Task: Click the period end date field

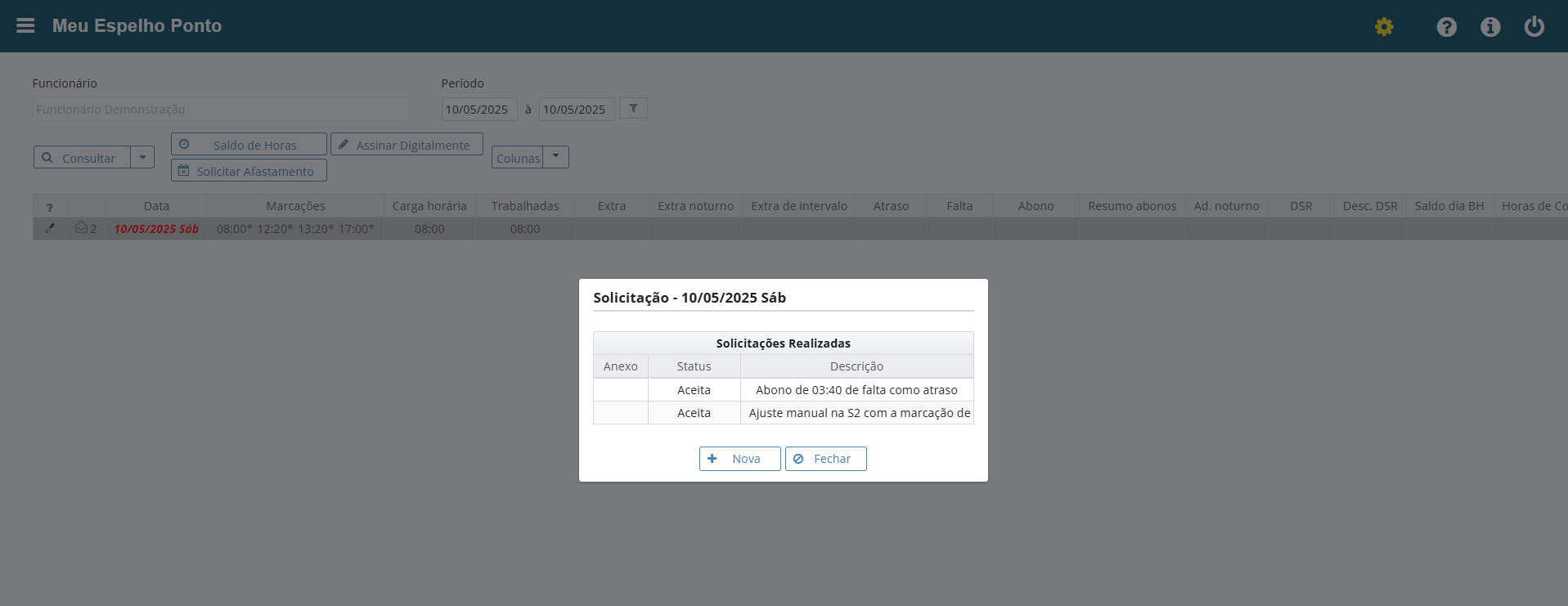Action: [577, 109]
